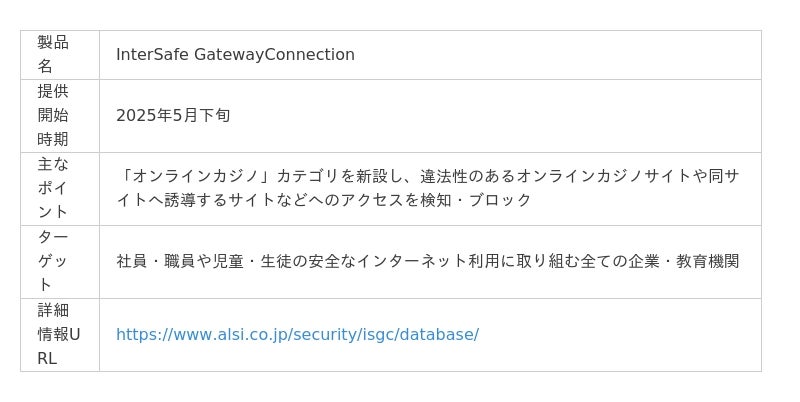Click the 製品名 label cell
The width and height of the screenshot is (800, 402).
(53, 54)
